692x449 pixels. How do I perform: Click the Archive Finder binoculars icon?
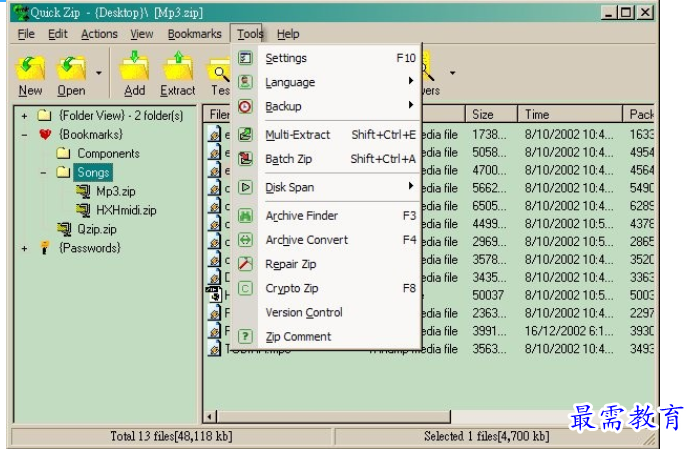245,215
